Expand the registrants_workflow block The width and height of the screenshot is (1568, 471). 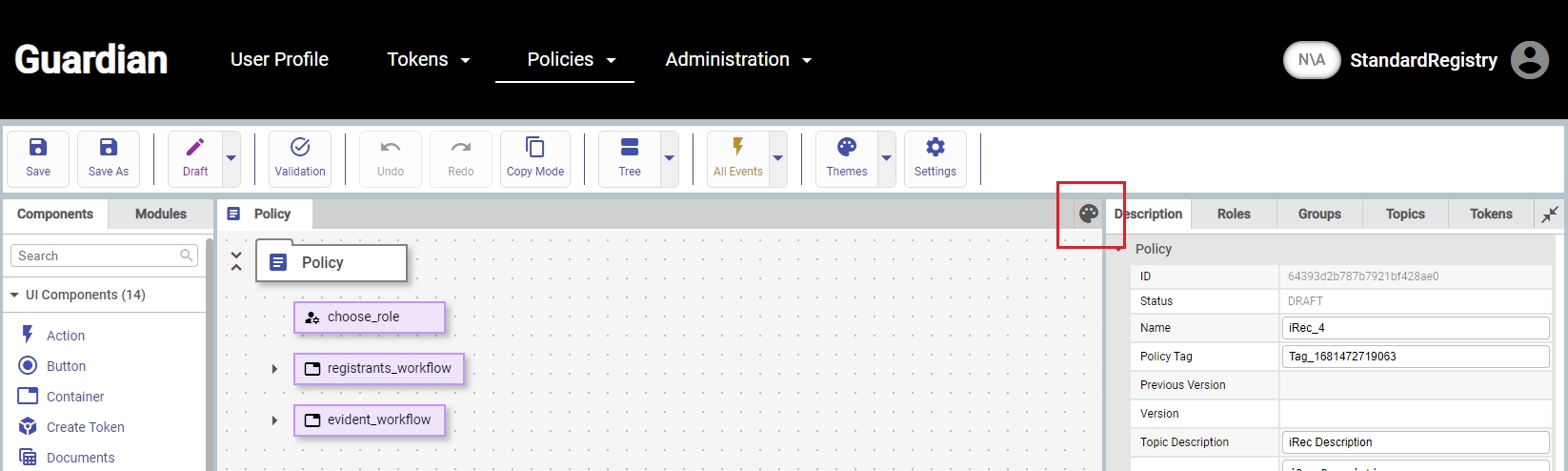pos(274,369)
